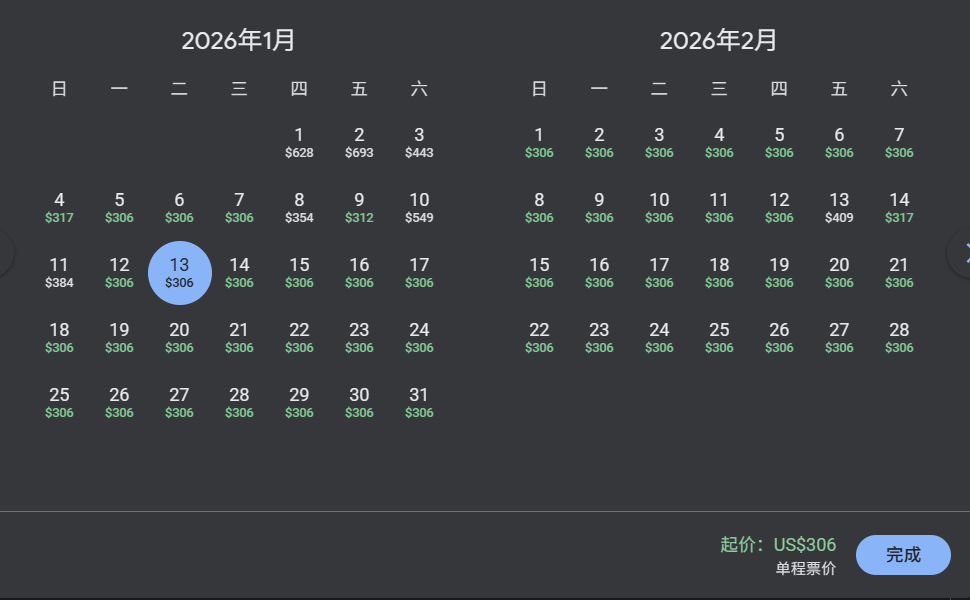Pick January 3 showing $443
The image size is (970, 600).
[x=419, y=142]
